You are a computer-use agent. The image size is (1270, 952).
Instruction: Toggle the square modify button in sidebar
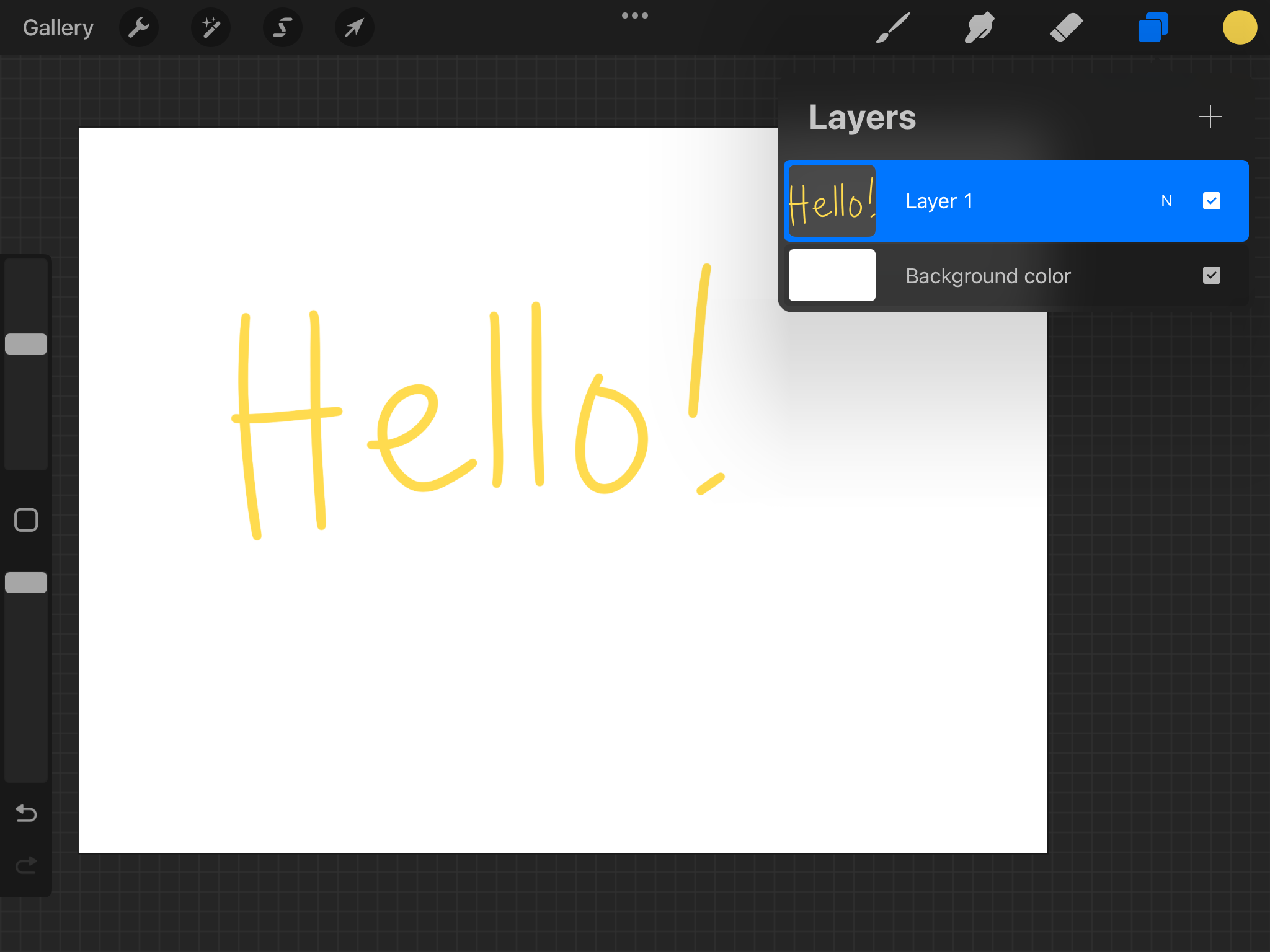26,520
